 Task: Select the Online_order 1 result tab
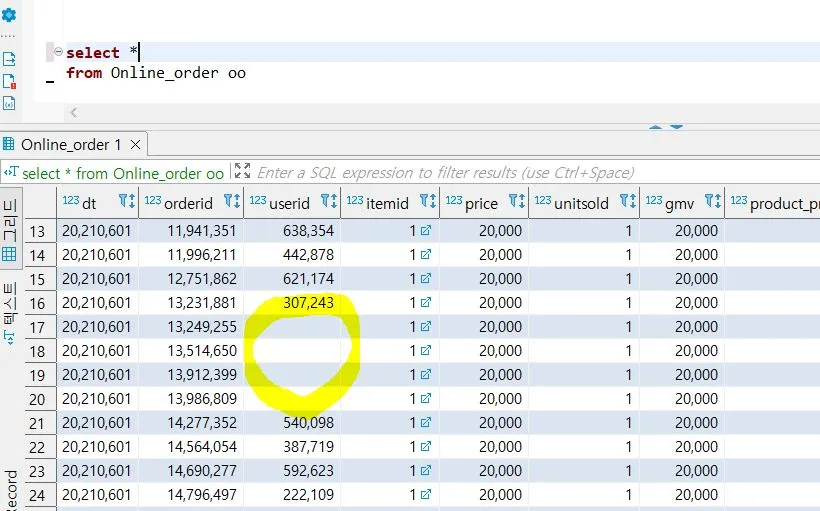71,144
